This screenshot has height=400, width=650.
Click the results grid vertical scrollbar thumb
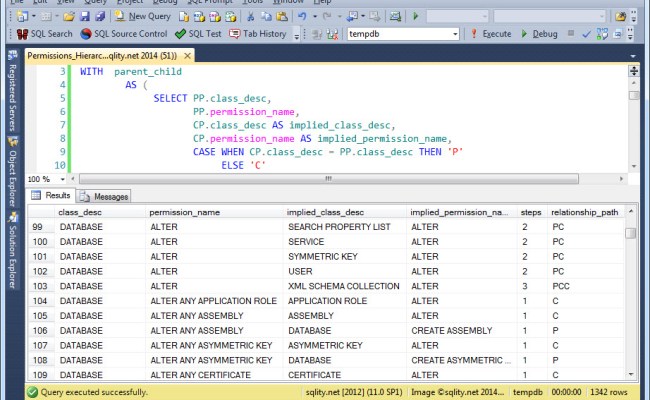tap(630, 233)
